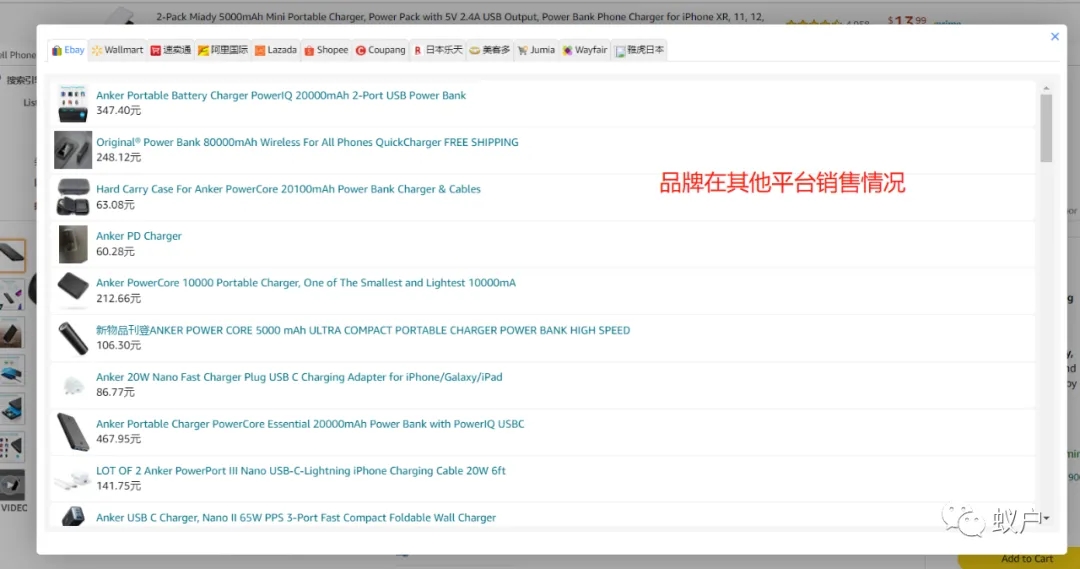
Task: Click thumbnail of PowerCore Essential 20000mAh
Action: point(73,432)
